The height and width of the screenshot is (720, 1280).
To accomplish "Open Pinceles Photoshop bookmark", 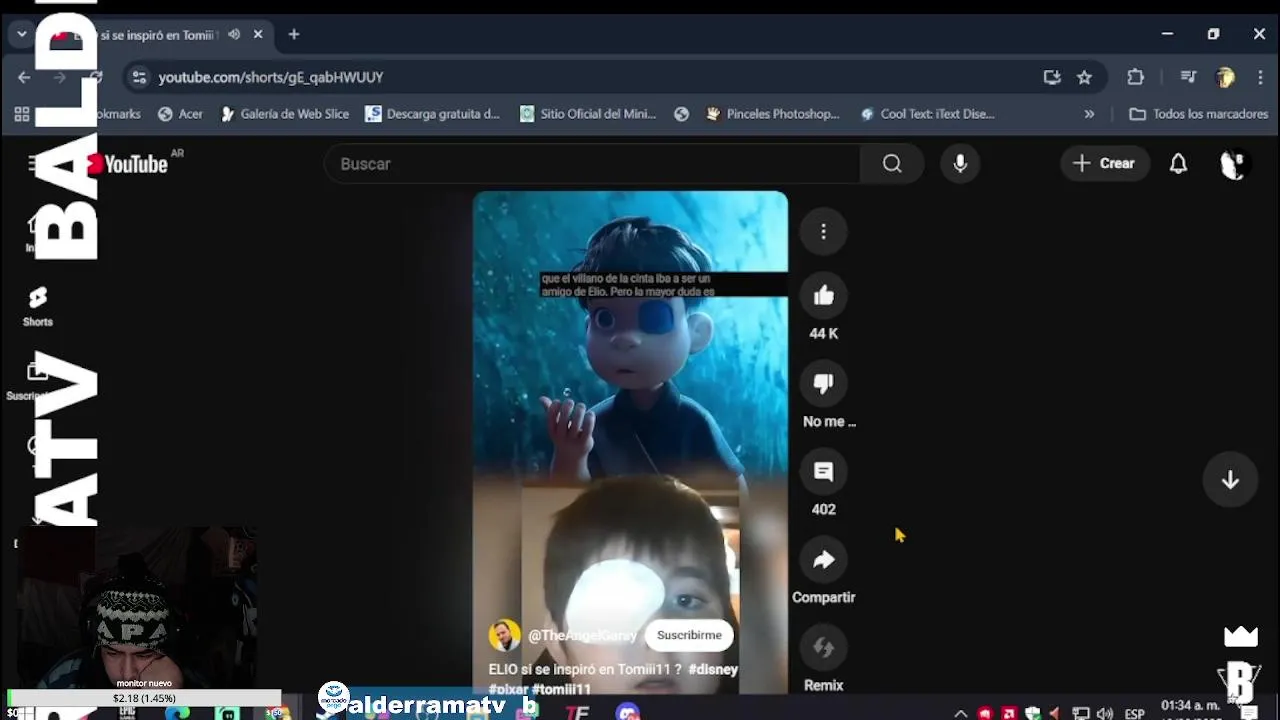I will click(x=772, y=114).
